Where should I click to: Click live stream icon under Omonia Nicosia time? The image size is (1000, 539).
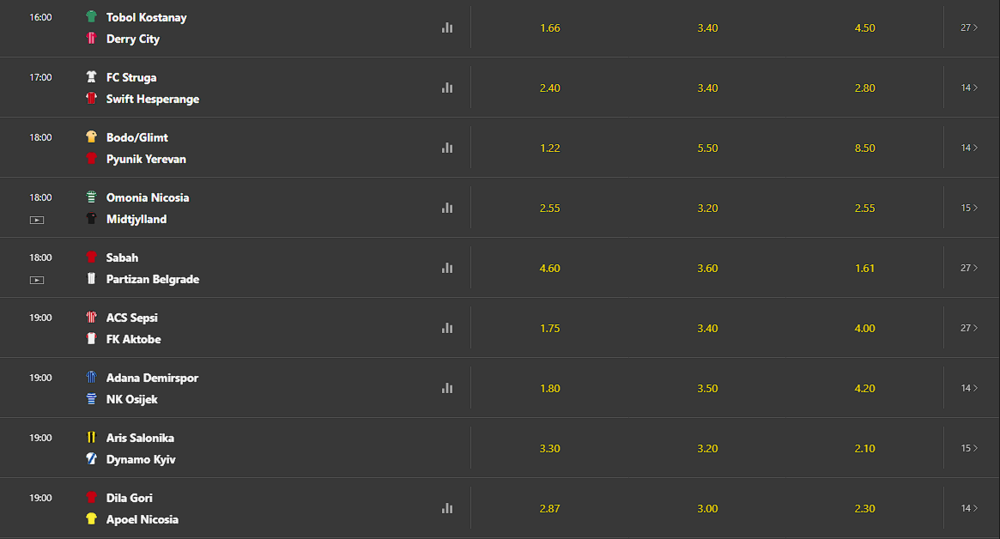coord(37,220)
